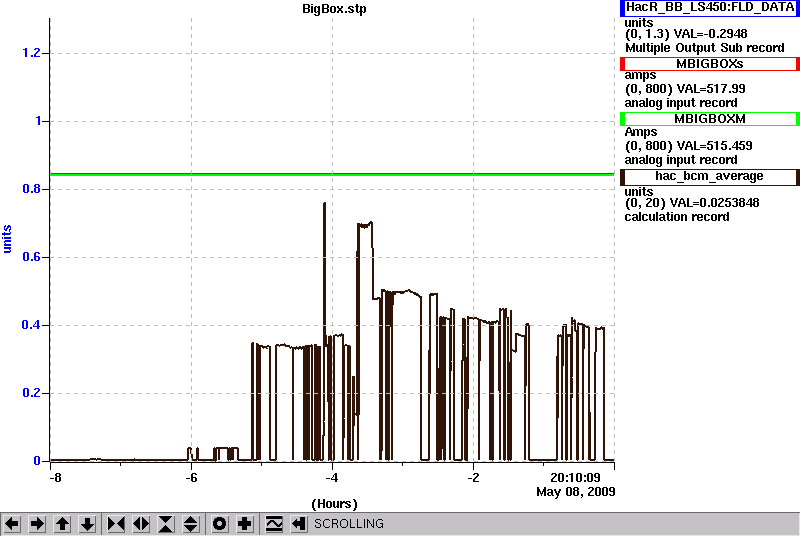
Task: Click the 0.8 y-axis tick label
Action: pos(31,189)
